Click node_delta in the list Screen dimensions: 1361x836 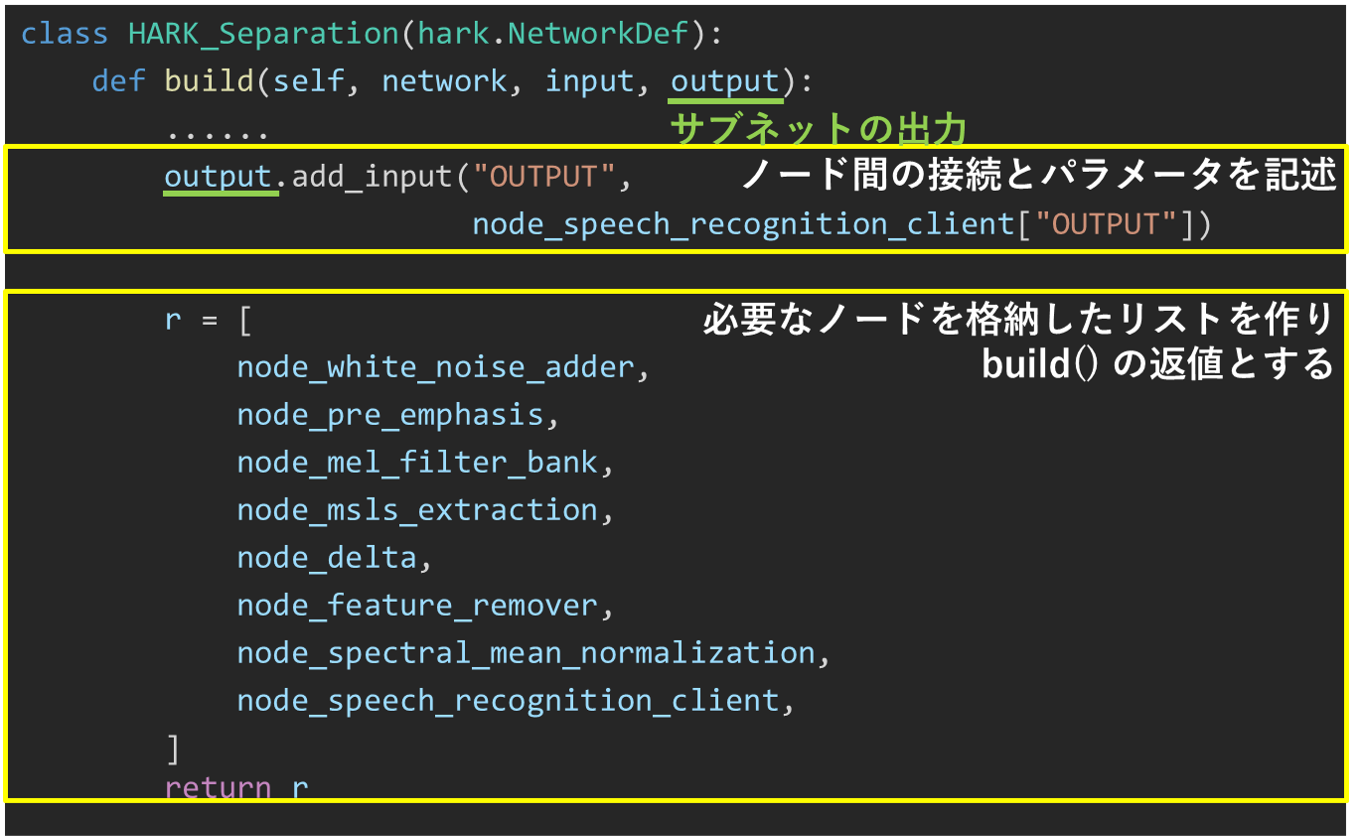pyautogui.click(x=326, y=557)
